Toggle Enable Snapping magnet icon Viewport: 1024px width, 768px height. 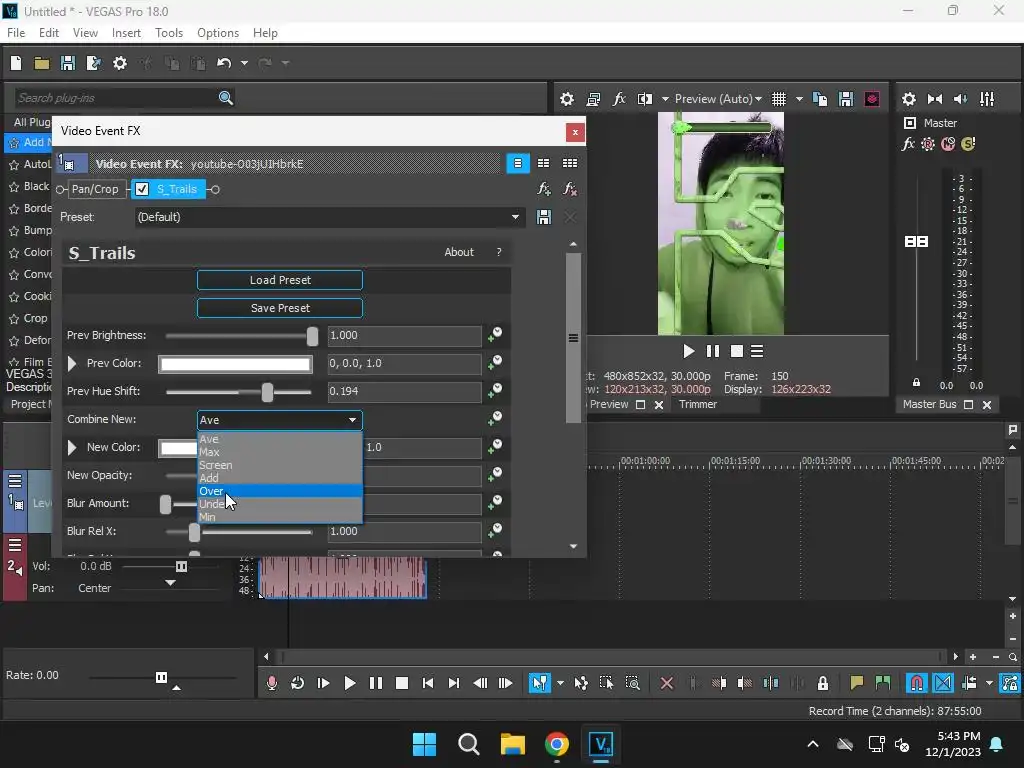coord(917,683)
